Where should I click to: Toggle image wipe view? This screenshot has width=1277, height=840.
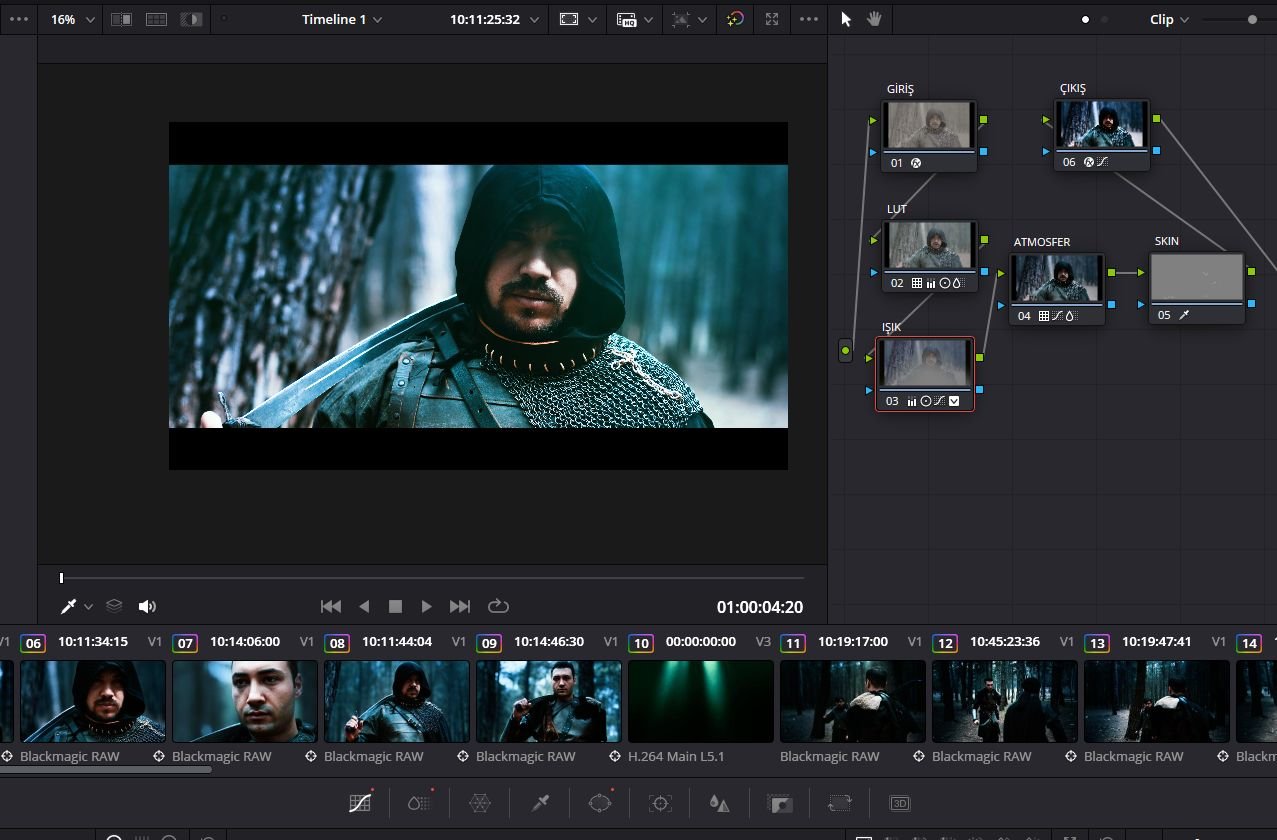(121, 19)
